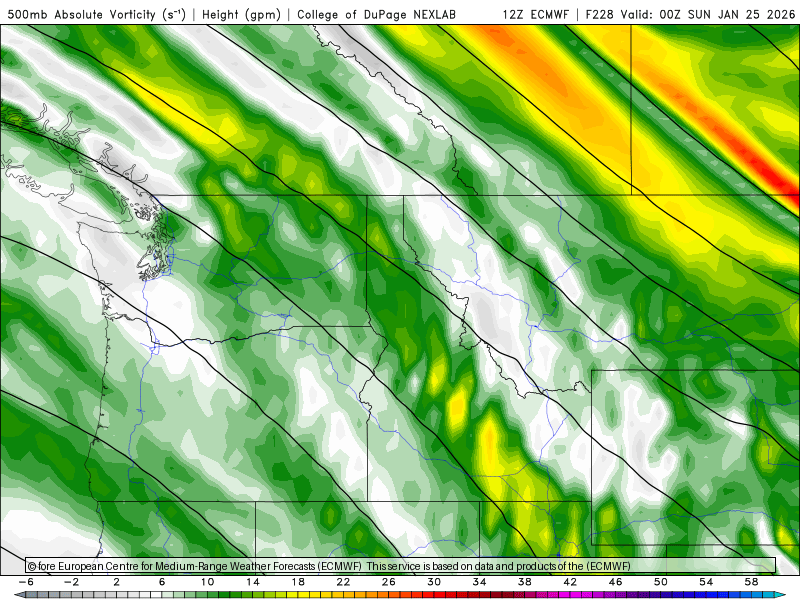Click 'College of DuPage NEXLAB' header text
The width and height of the screenshot is (800, 600).
click(x=377, y=15)
